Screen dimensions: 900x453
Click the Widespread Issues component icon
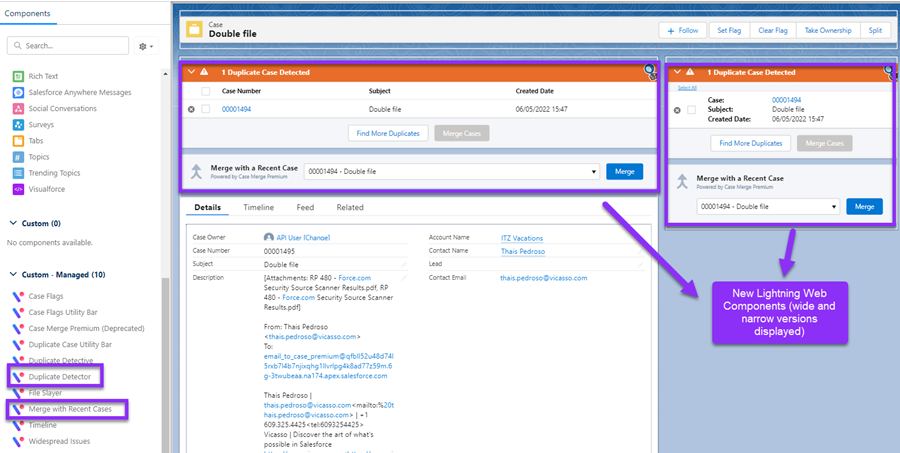pyautogui.click(x=18, y=441)
